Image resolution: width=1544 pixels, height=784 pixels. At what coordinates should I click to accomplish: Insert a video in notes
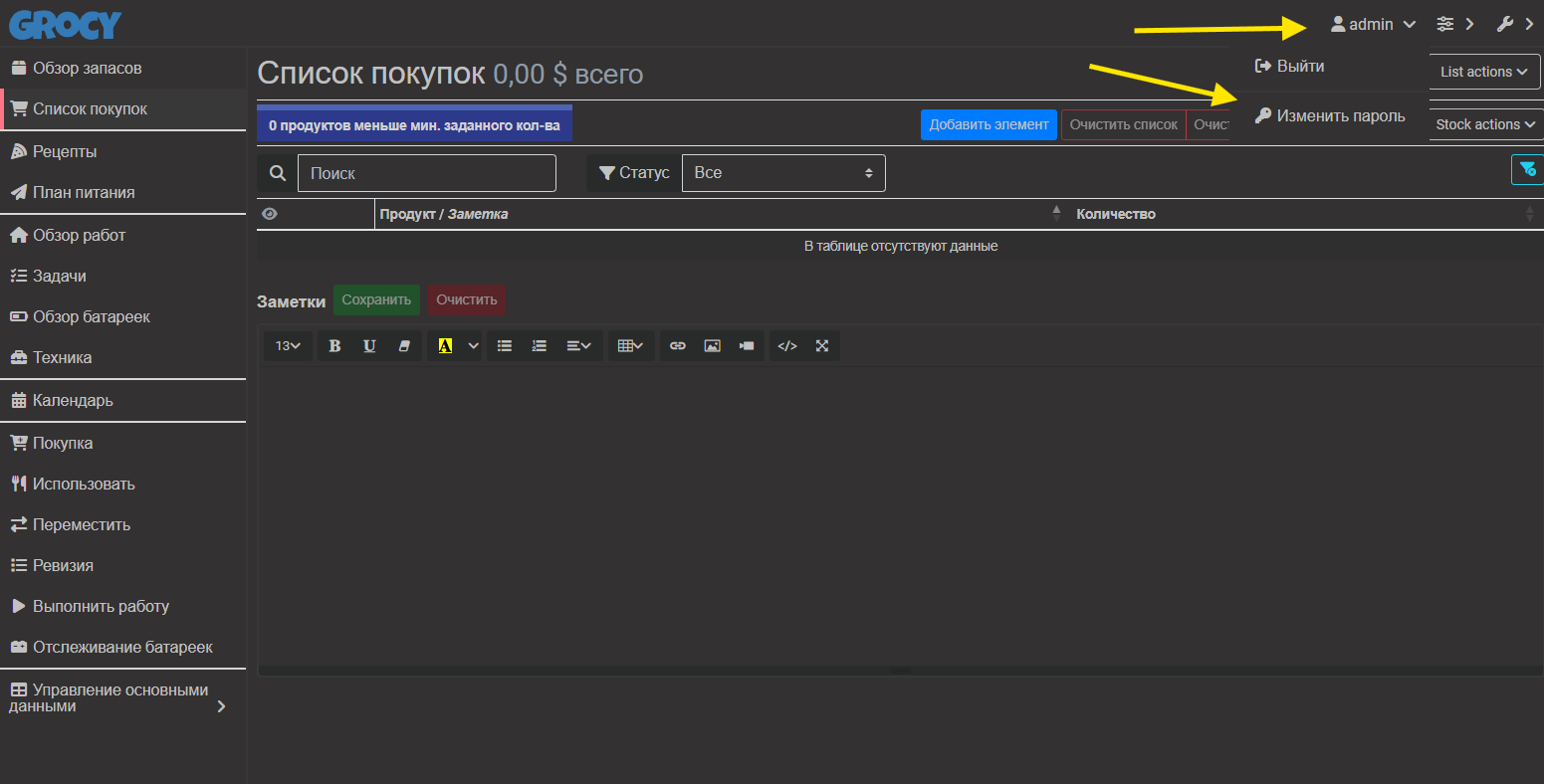pos(747,345)
